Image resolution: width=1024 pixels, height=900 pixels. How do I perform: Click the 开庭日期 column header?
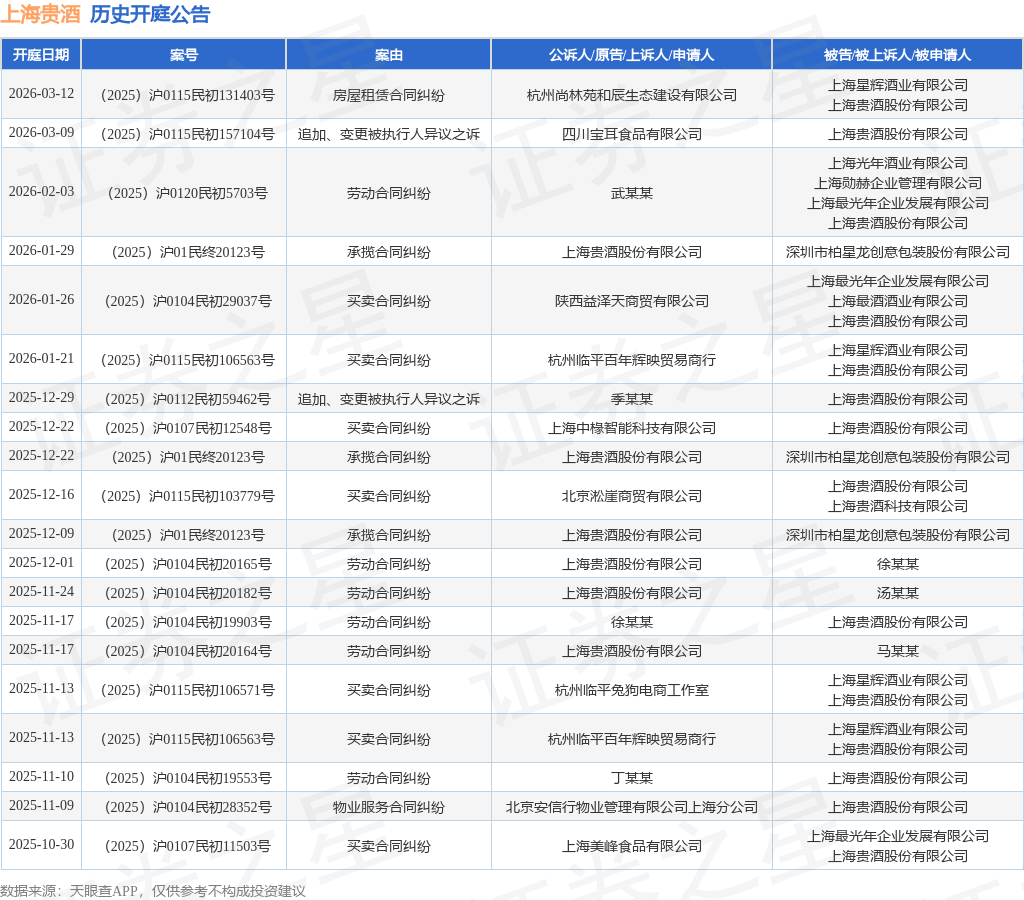[x=41, y=55]
